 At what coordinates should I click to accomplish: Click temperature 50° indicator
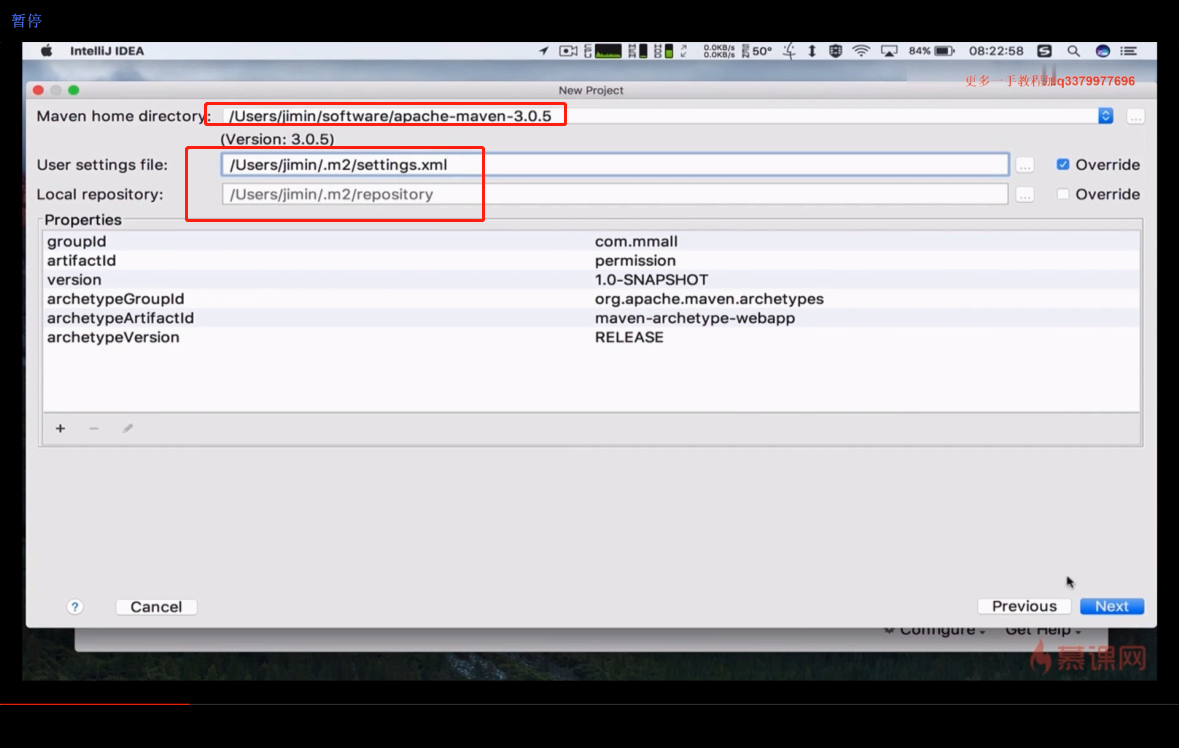(x=757, y=51)
